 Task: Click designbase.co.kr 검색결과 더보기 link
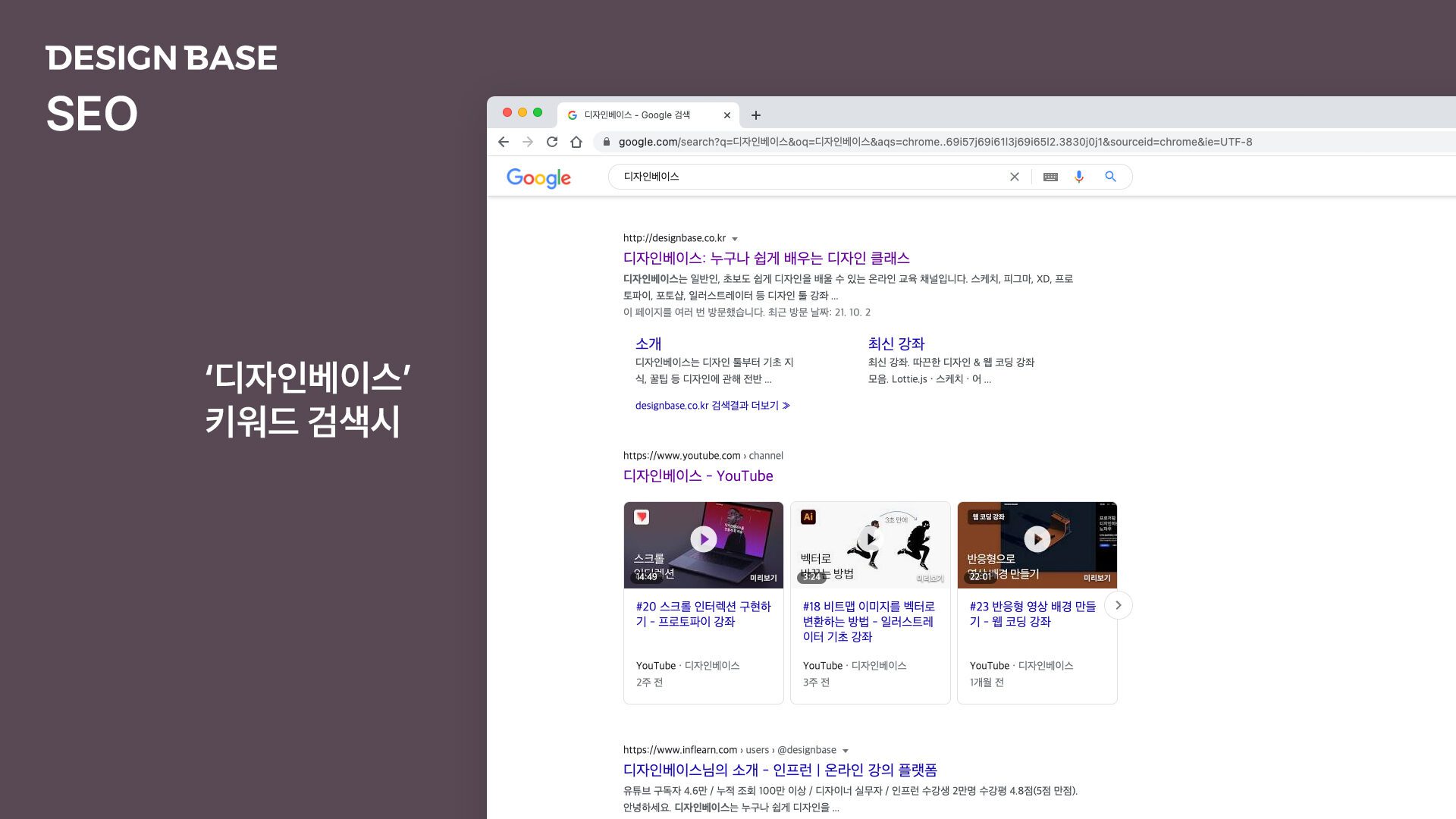click(x=712, y=406)
